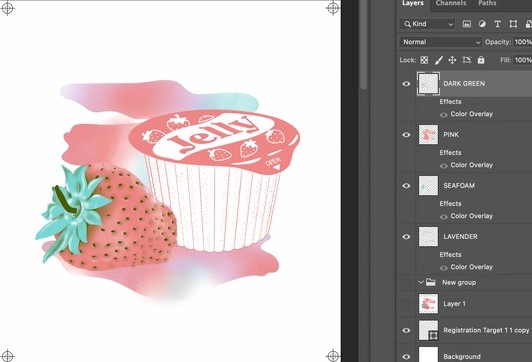Hide the PINK layer

point(406,135)
